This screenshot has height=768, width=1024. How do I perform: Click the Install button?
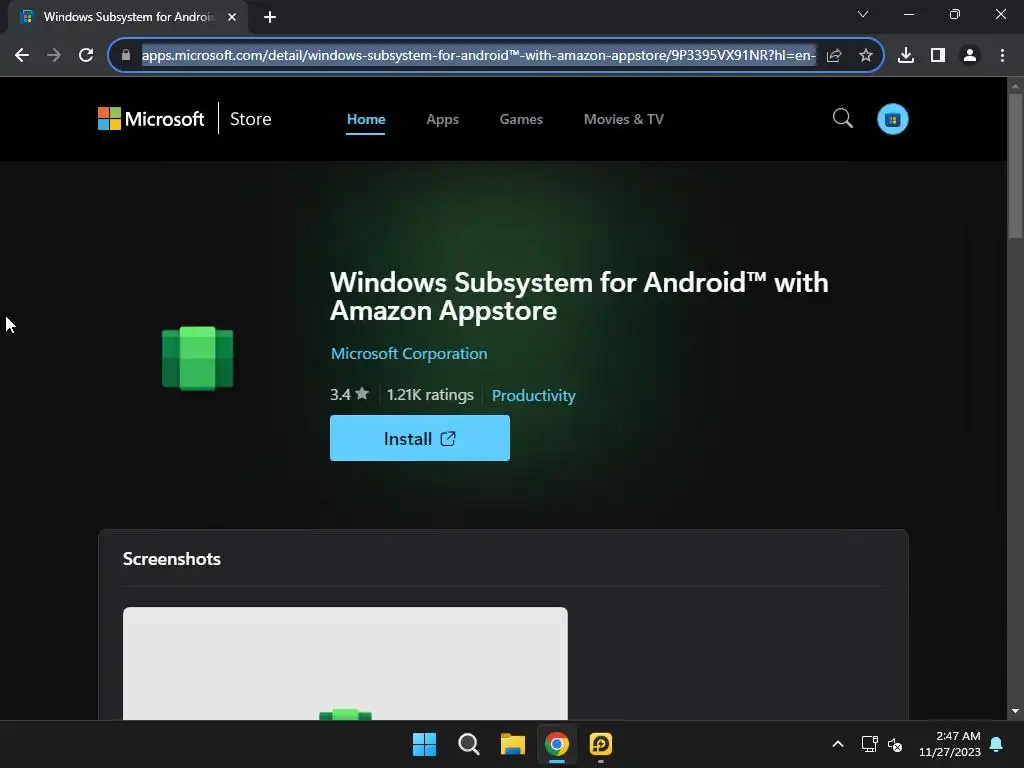(420, 438)
